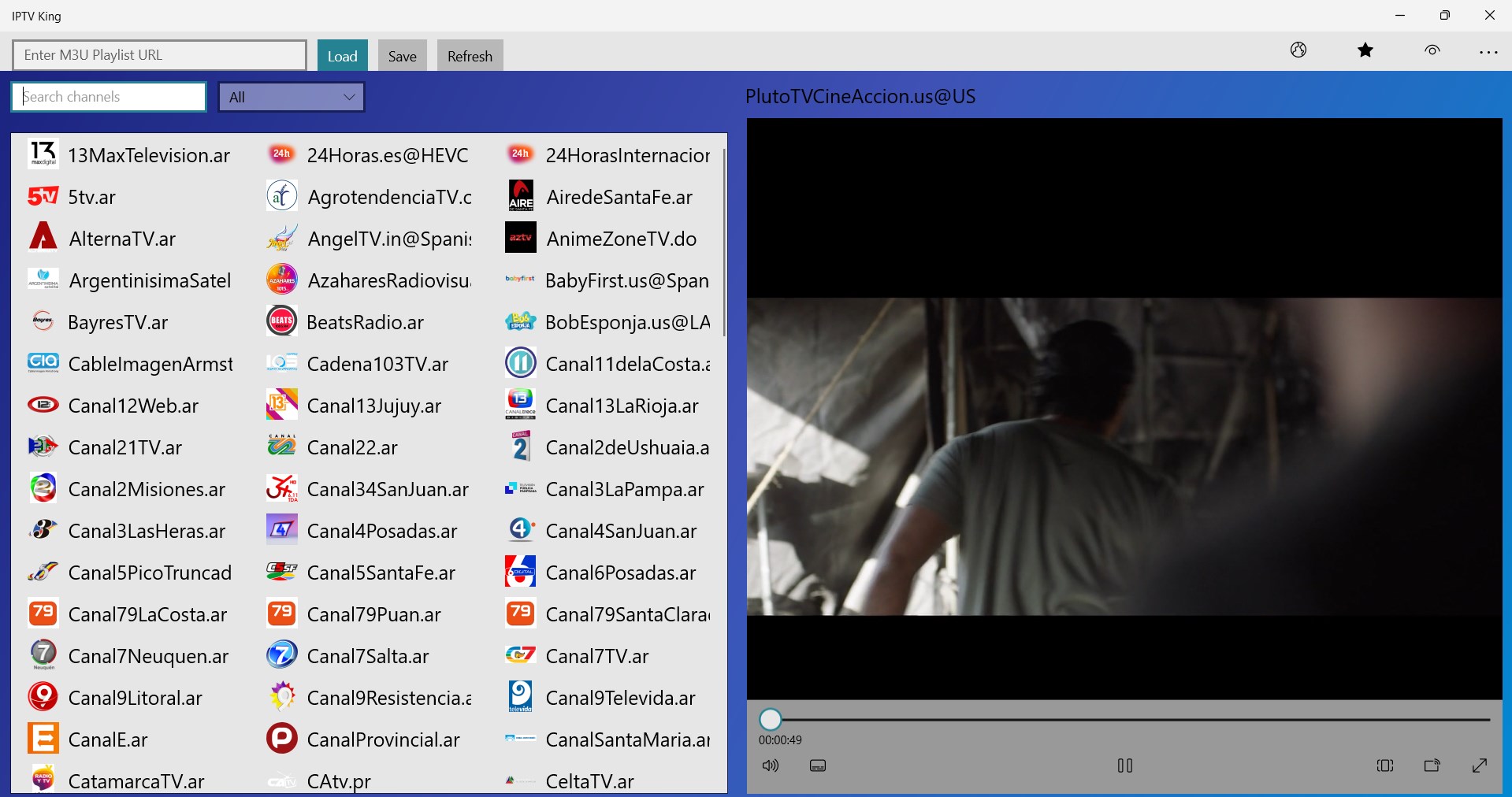Click the Save button

402,55
